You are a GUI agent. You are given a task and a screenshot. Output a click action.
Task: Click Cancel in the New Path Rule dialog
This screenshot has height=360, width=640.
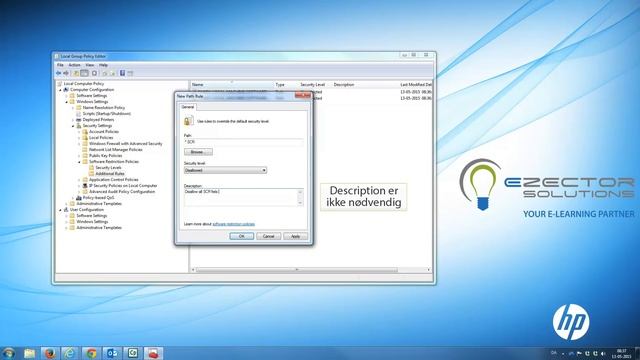coord(269,236)
